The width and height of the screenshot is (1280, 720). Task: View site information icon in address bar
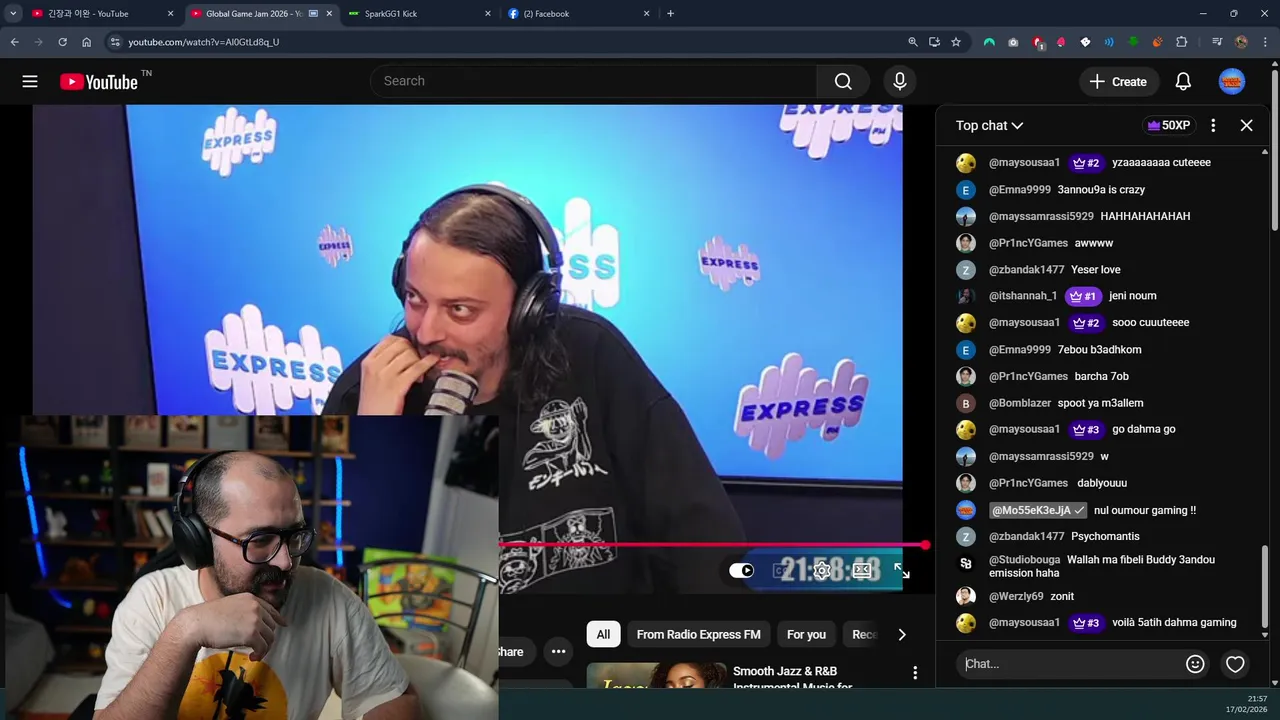(x=115, y=42)
